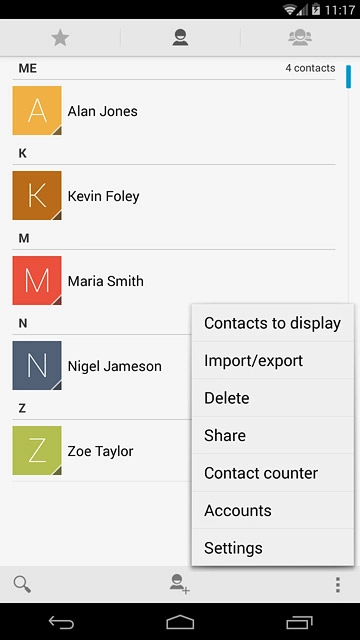Switch to the Groups tab icon
This screenshot has width=360, height=640.
tap(300, 38)
